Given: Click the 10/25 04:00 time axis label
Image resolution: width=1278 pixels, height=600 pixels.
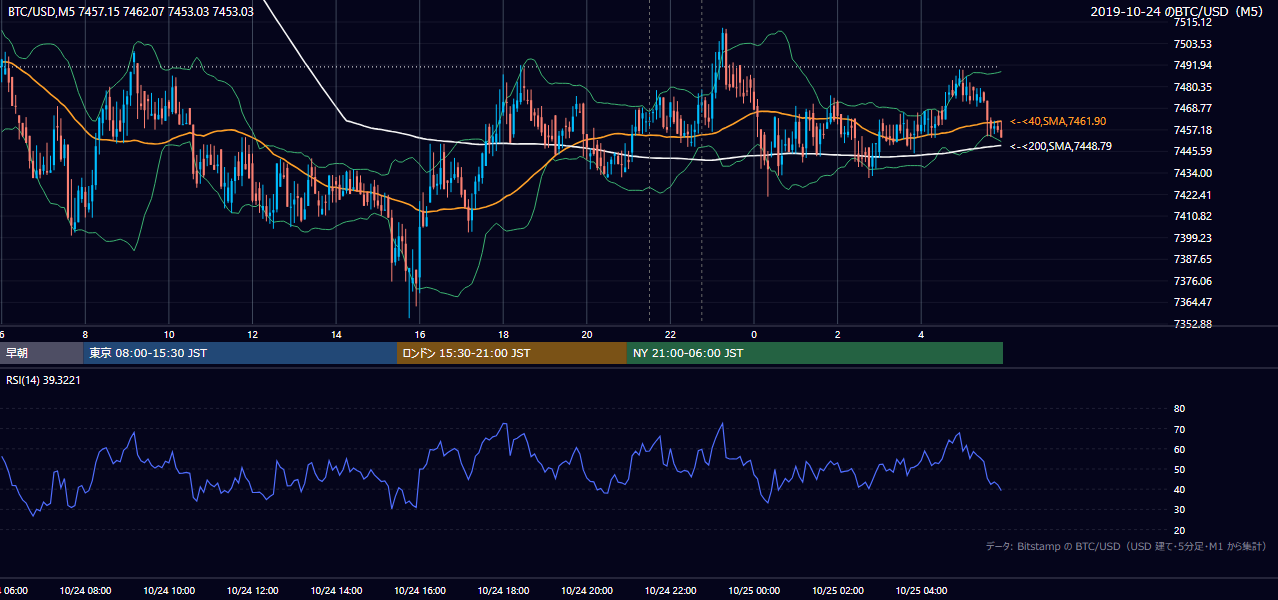Looking at the screenshot, I should (x=921, y=591).
